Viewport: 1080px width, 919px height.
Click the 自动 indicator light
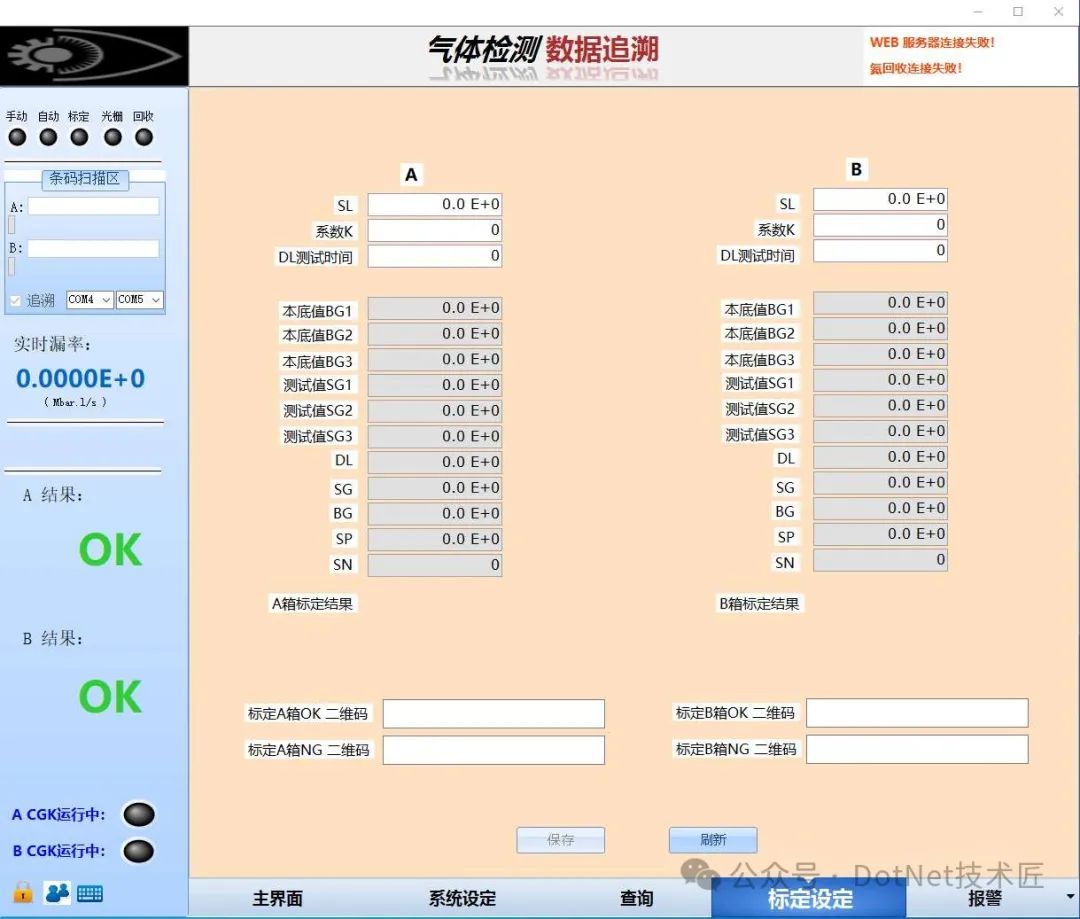tap(48, 137)
